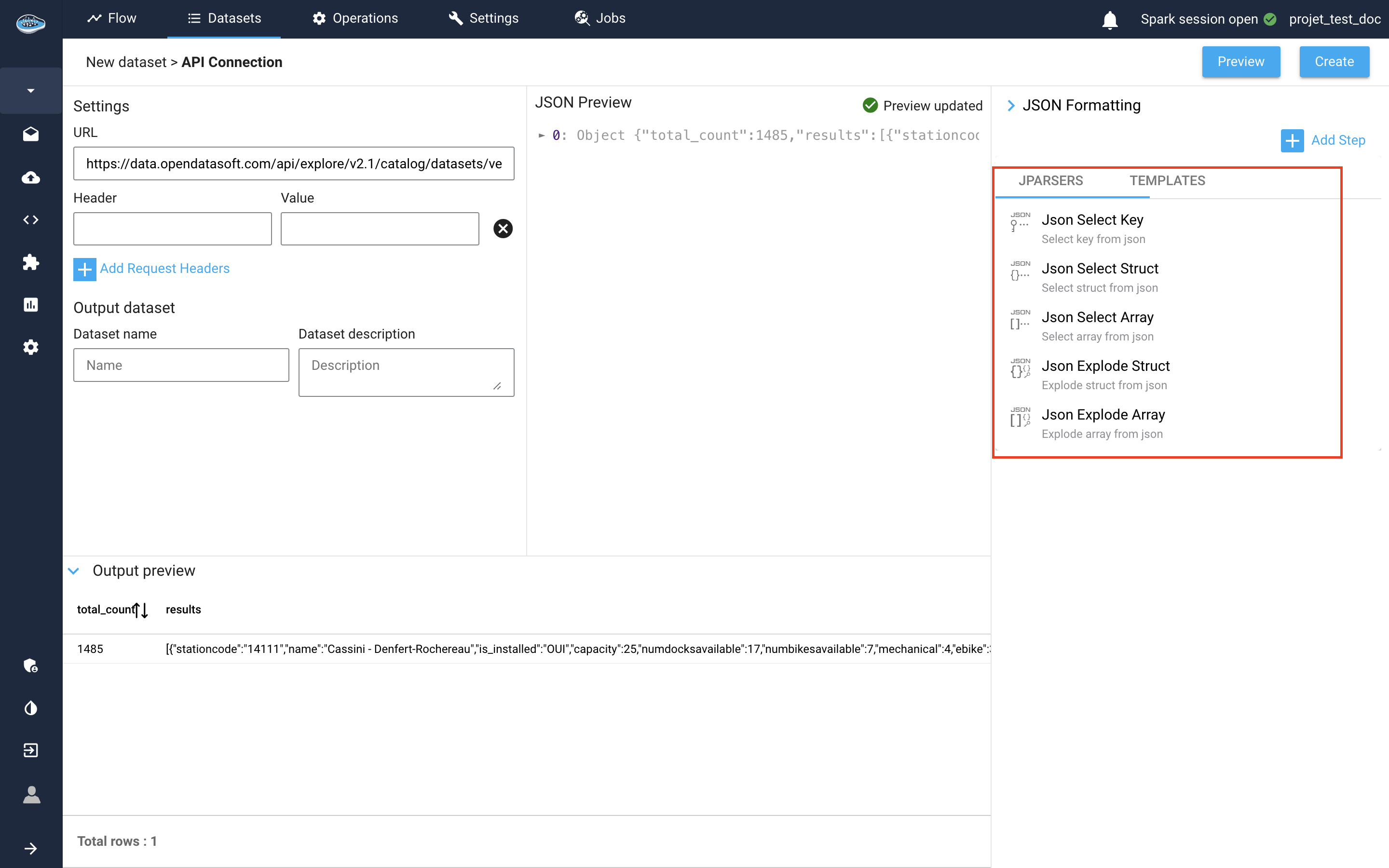
Task: Open the code brackets sidebar icon
Action: 31,220
